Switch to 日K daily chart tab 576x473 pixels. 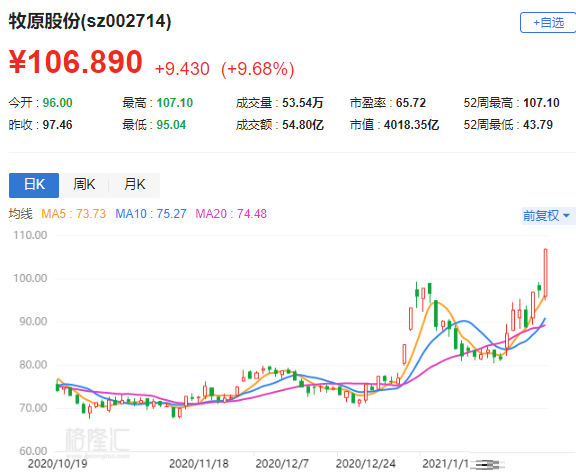click(x=34, y=185)
